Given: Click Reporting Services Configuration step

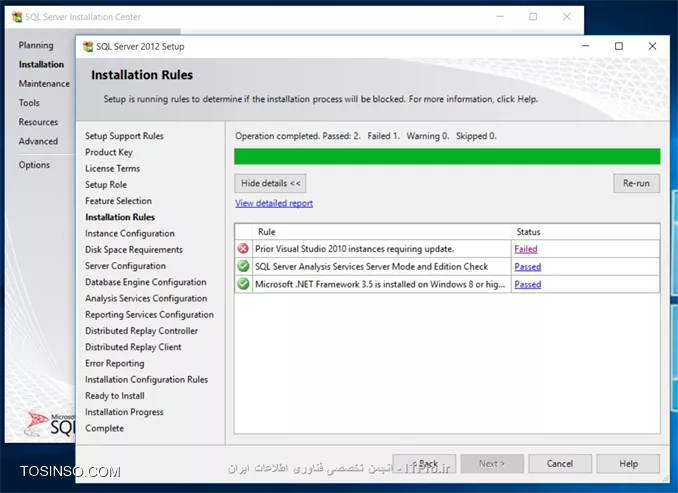Looking at the screenshot, I should pos(149,314).
